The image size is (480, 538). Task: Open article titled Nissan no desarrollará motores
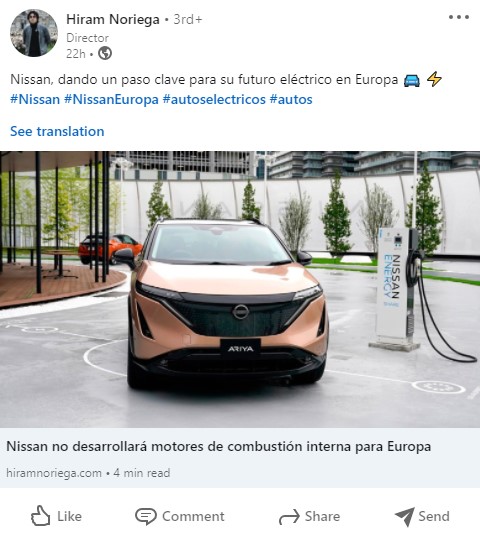coord(219,446)
